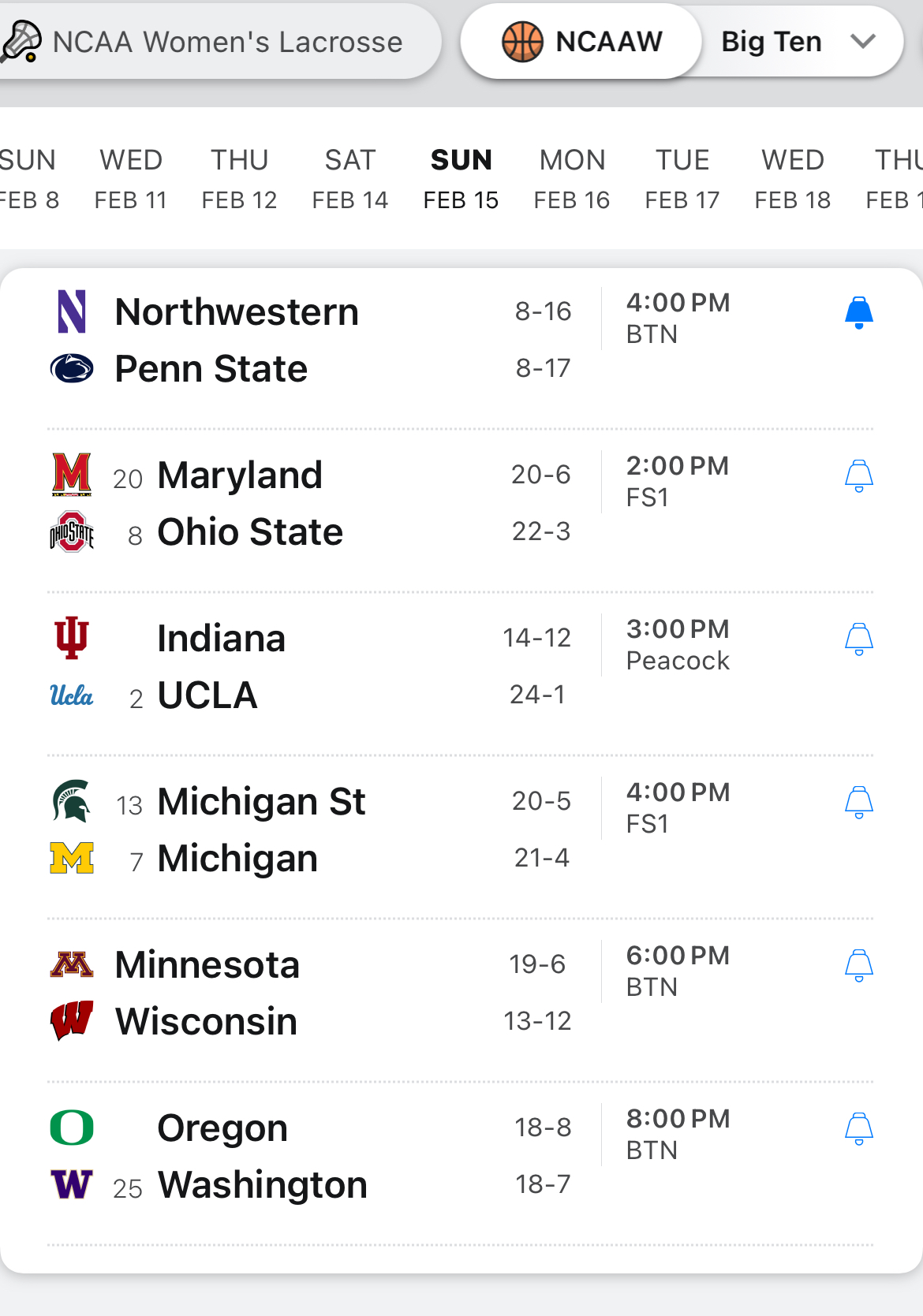Image resolution: width=923 pixels, height=1316 pixels.
Task: Click the Northwestern team logo
Action: tap(72, 311)
